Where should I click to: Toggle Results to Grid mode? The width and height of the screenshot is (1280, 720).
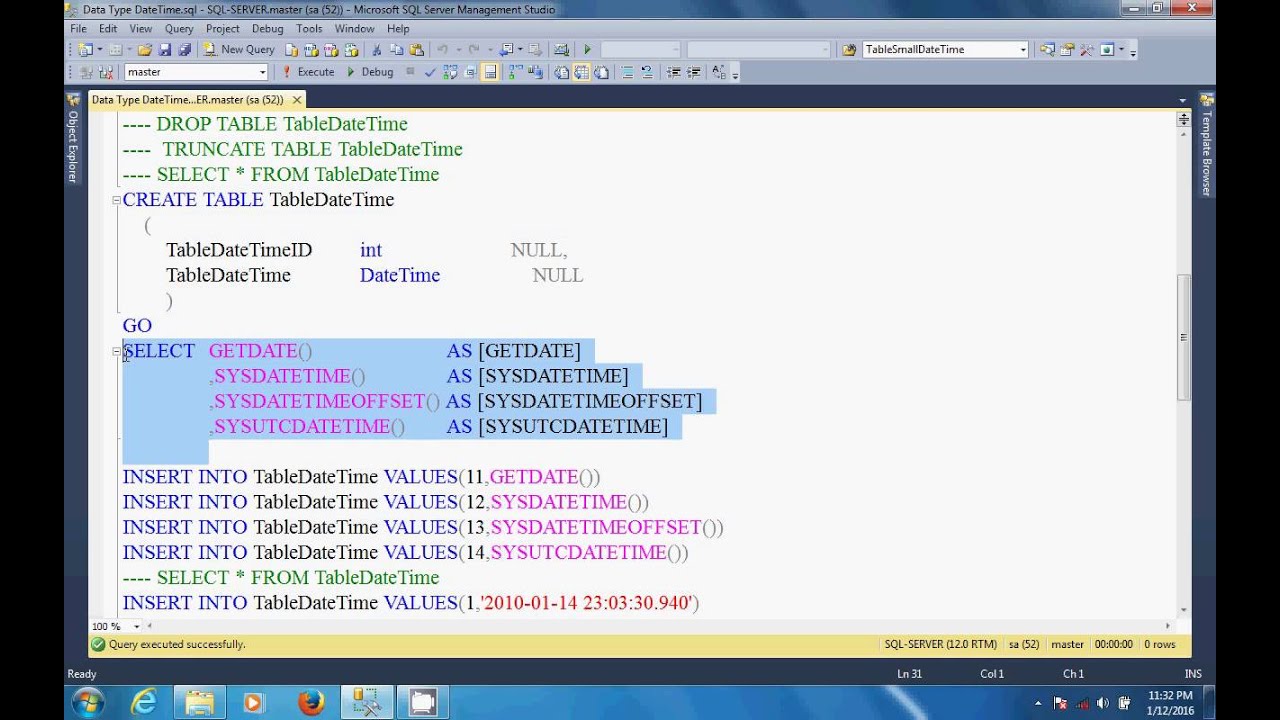(x=582, y=72)
